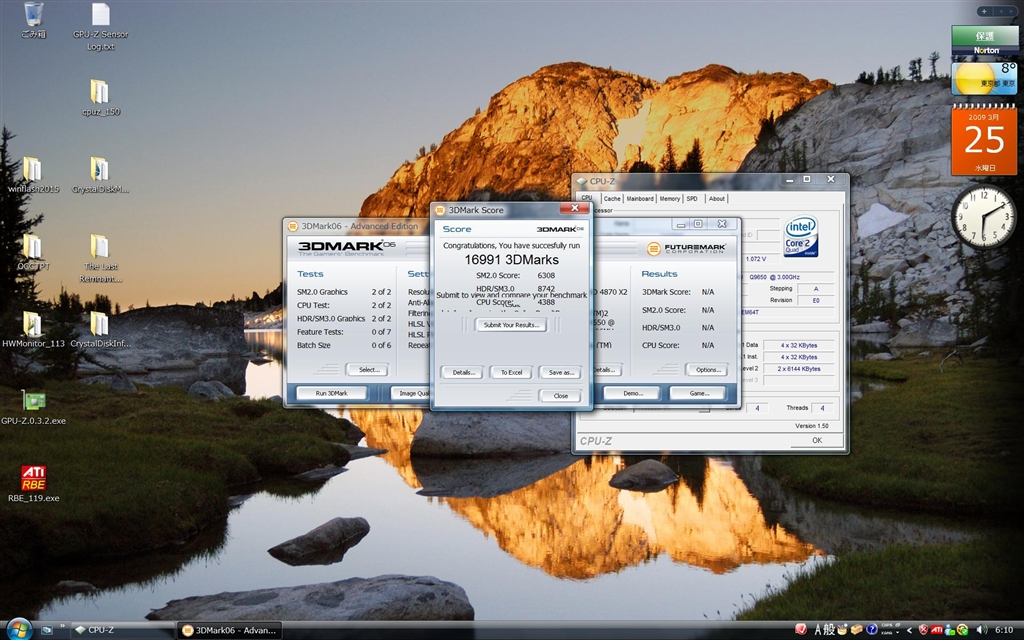This screenshot has height=640, width=1024.
Task: Open the HWMonitor_113 folder icon
Action: 32,324
